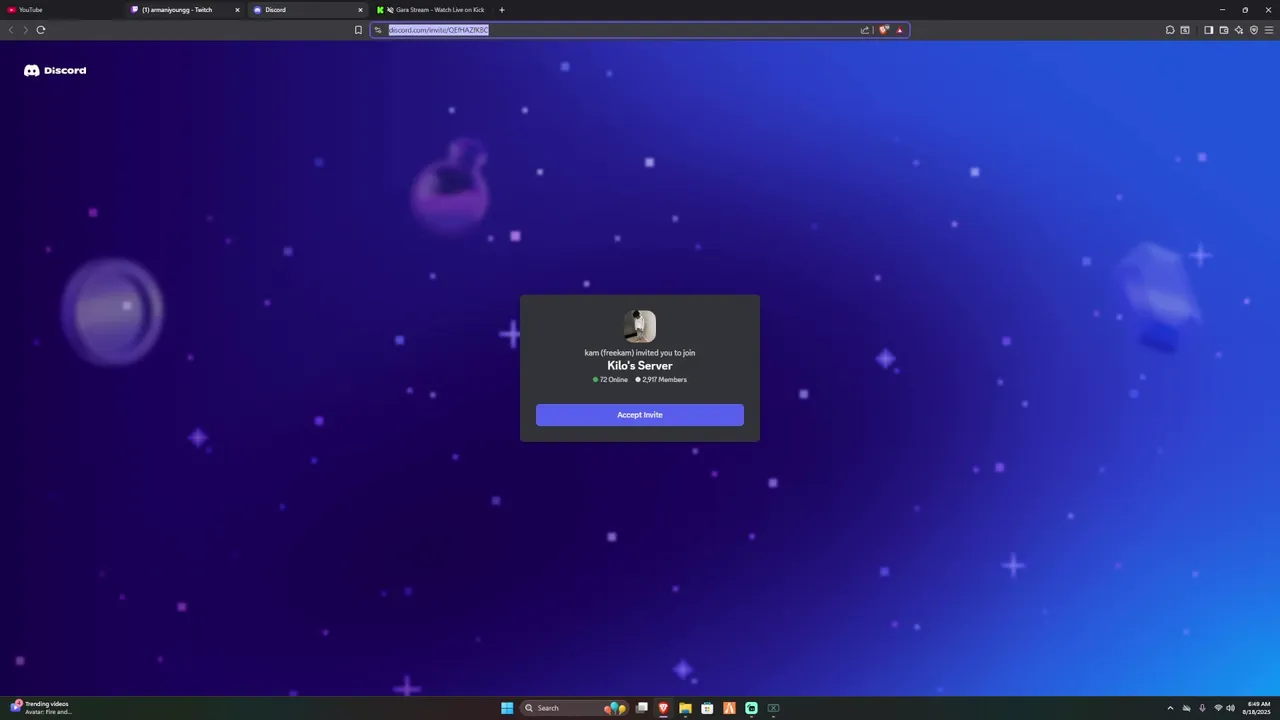Open File Explorer from taskbar

tap(685, 708)
